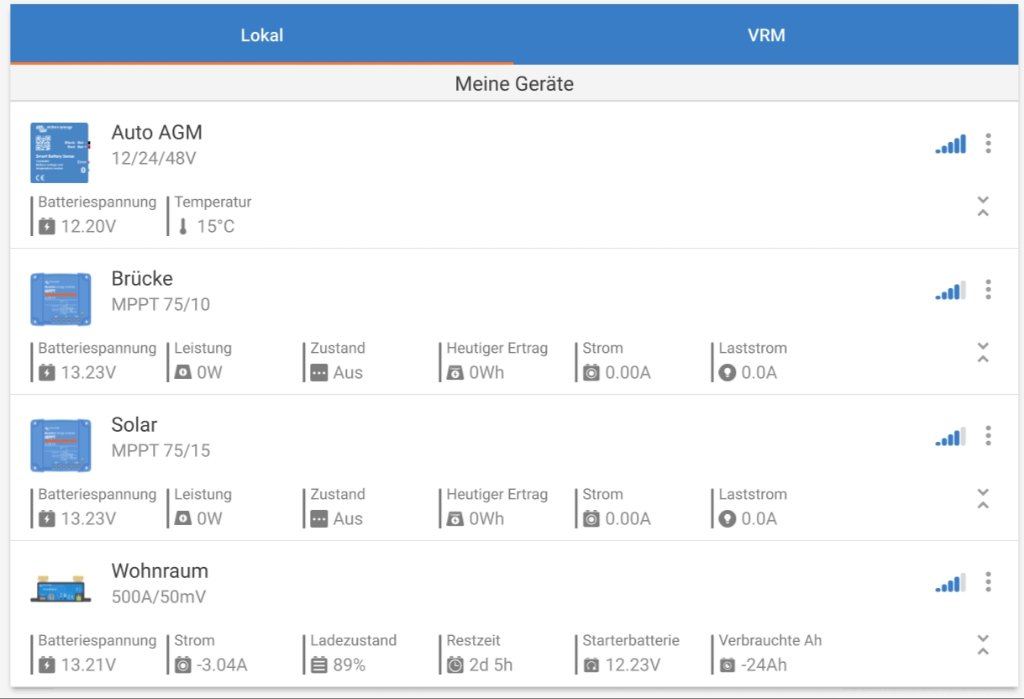Collapse the Auto AGM details row
The width and height of the screenshot is (1024, 699).
pyautogui.click(x=983, y=206)
